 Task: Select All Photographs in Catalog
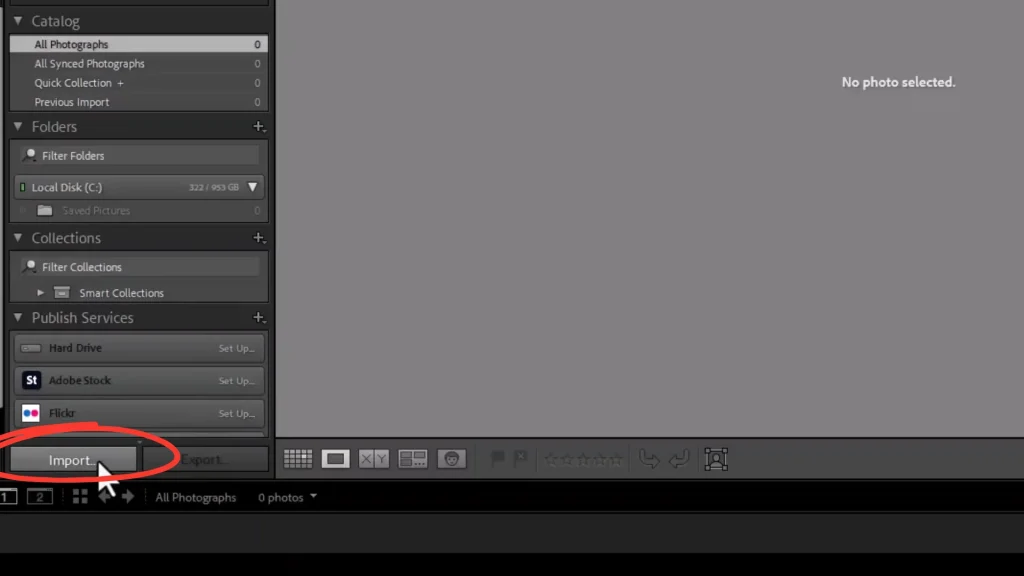[x=138, y=44]
